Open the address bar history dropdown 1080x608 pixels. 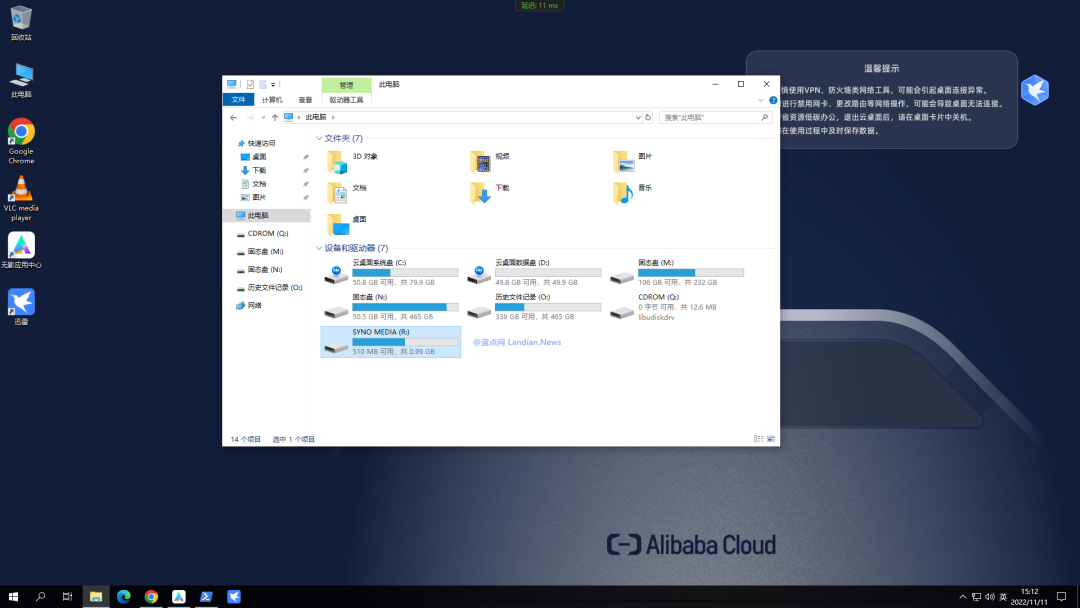click(638, 118)
